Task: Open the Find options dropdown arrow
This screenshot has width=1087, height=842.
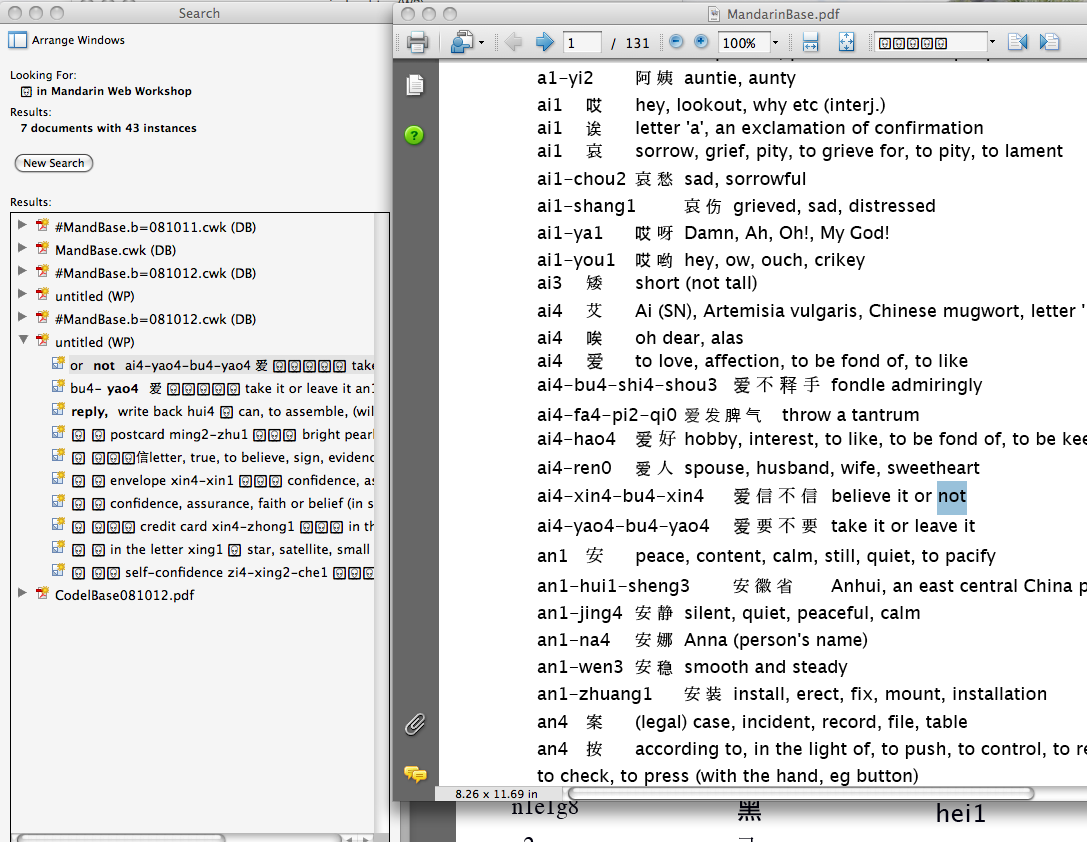Action: [992, 42]
